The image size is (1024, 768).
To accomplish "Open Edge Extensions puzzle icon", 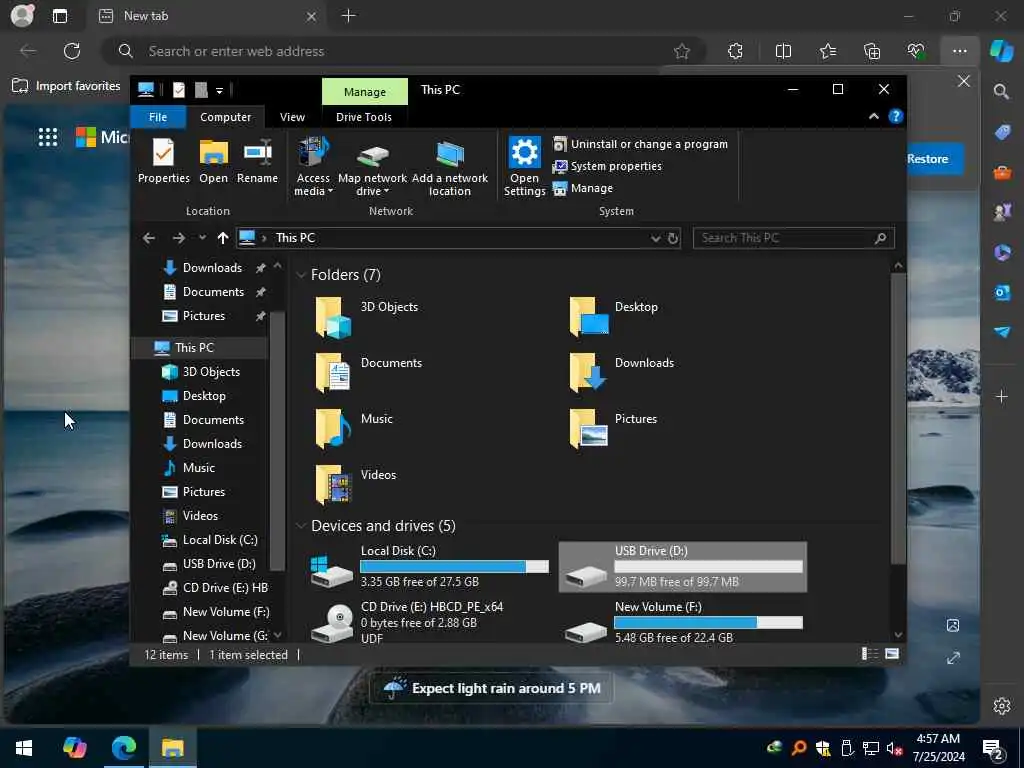I will (735, 51).
